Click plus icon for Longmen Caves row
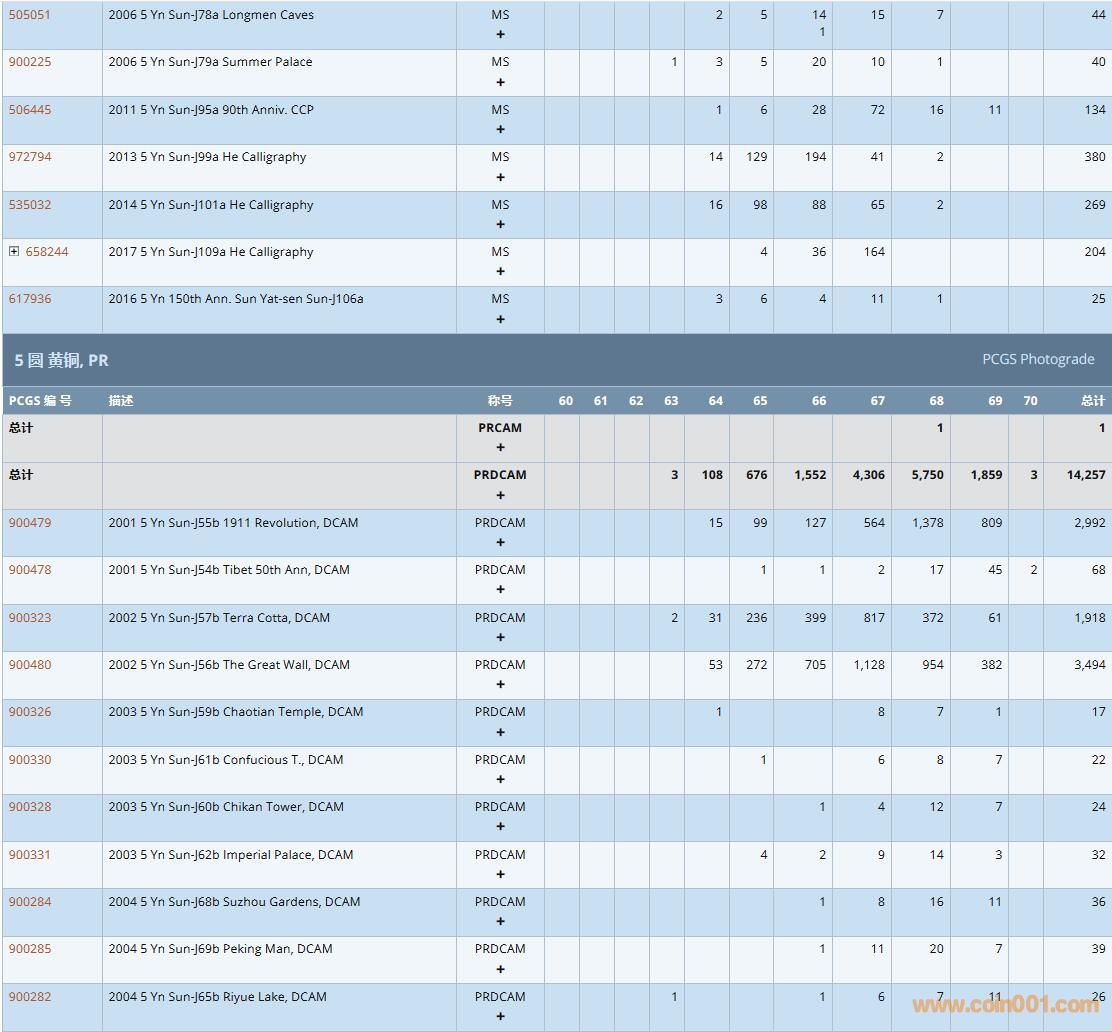Screen dimensions: 1112x1032 pos(500,35)
